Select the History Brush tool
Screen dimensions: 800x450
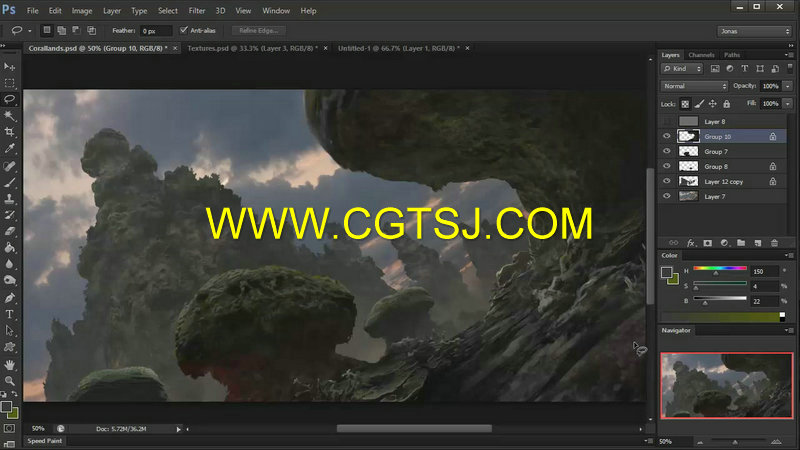click(9, 215)
